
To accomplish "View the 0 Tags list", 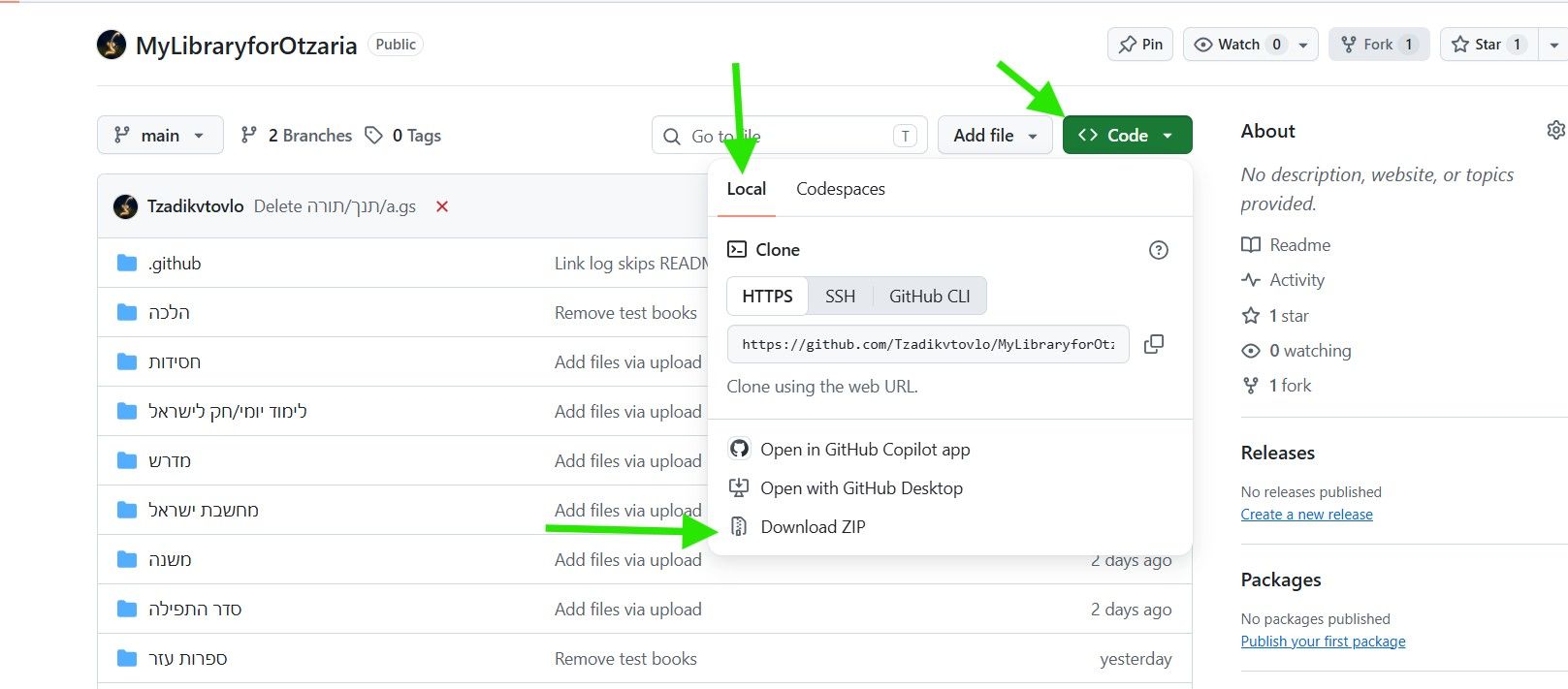I will [x=403, y=136].
